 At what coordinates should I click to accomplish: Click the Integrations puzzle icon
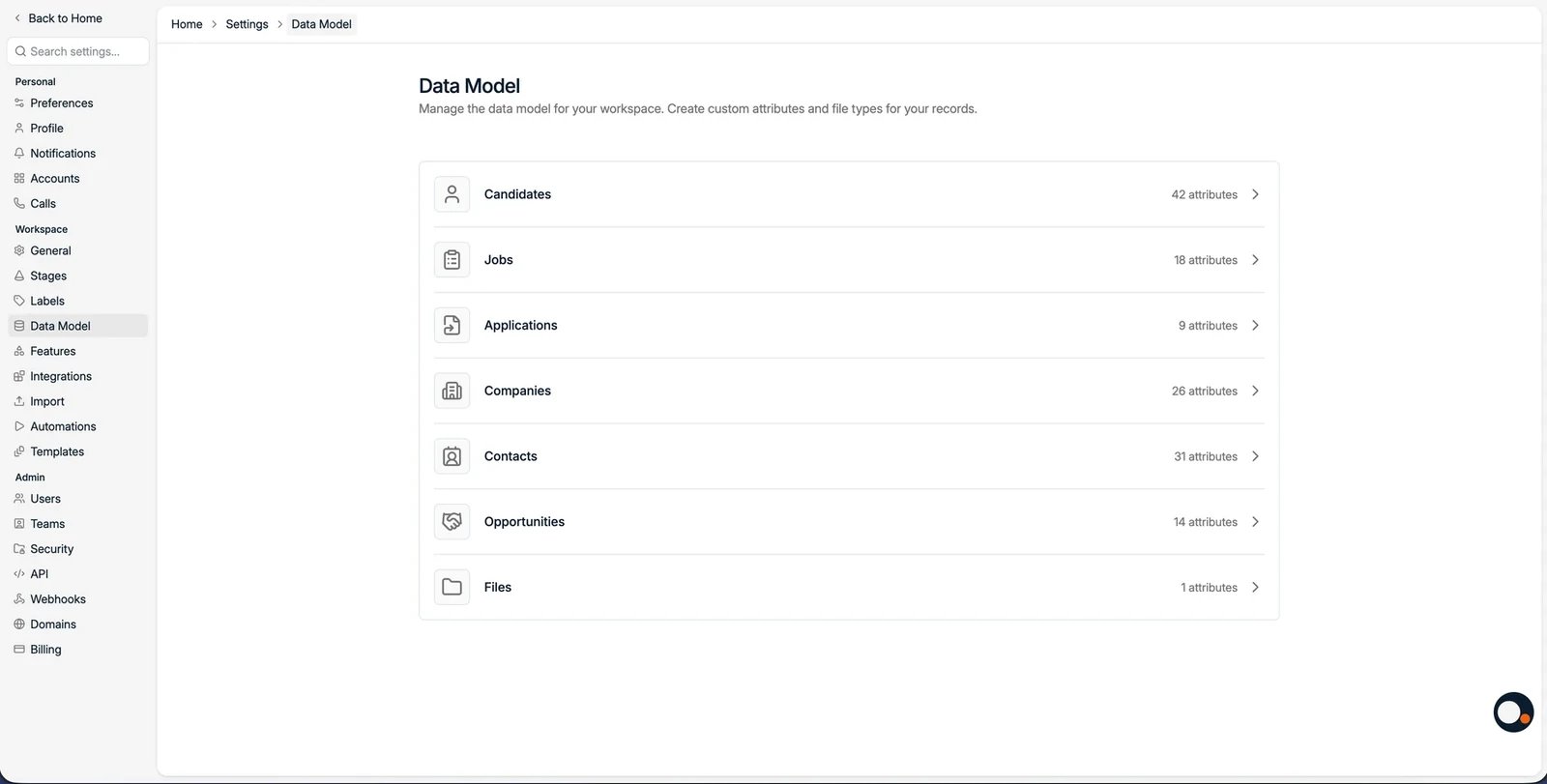point(19,376)
